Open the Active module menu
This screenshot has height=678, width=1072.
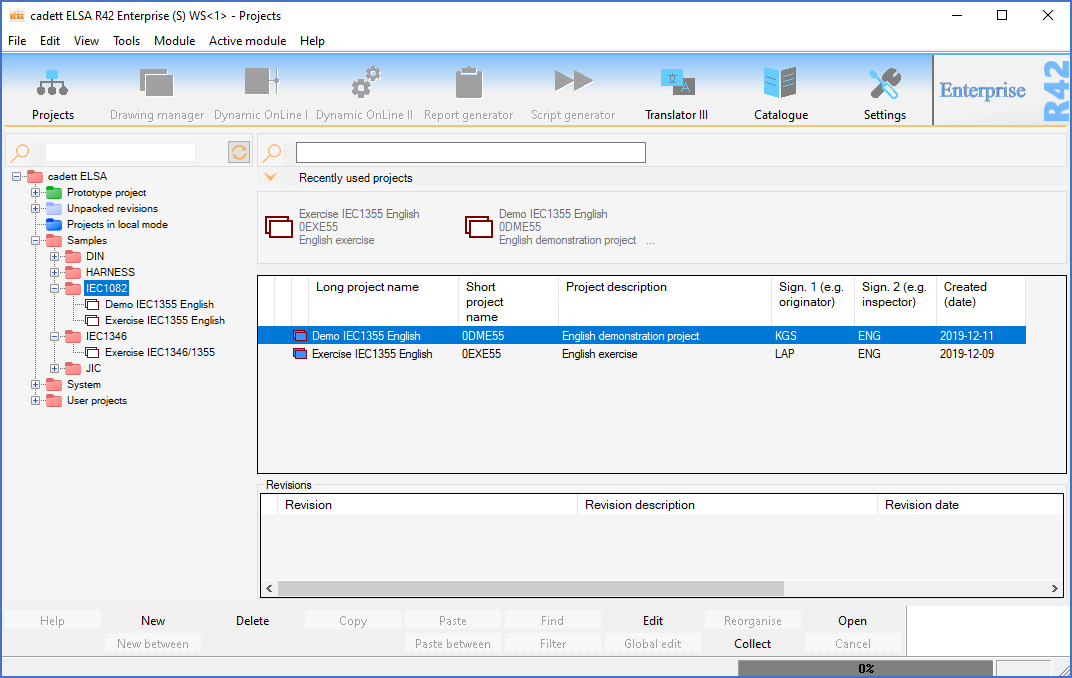click(247, 41)
